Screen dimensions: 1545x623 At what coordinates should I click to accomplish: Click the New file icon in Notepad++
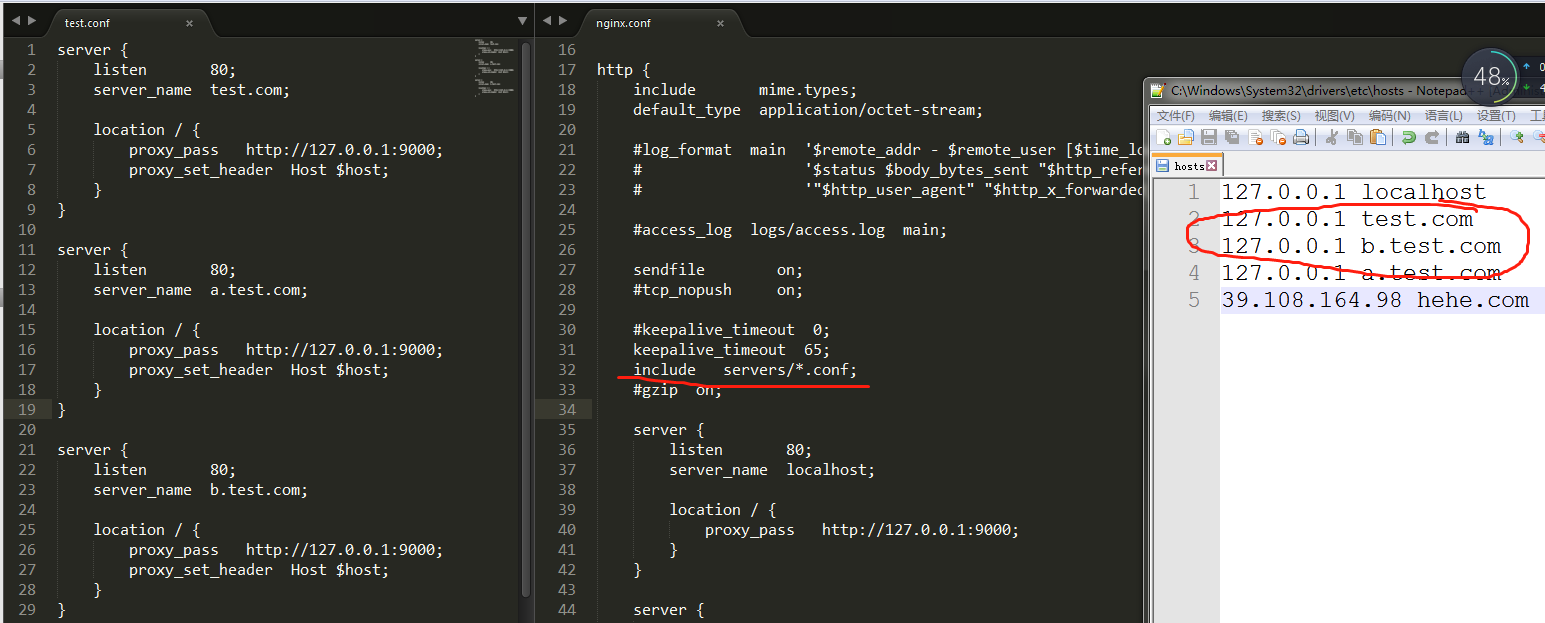tap(1163, 137)
